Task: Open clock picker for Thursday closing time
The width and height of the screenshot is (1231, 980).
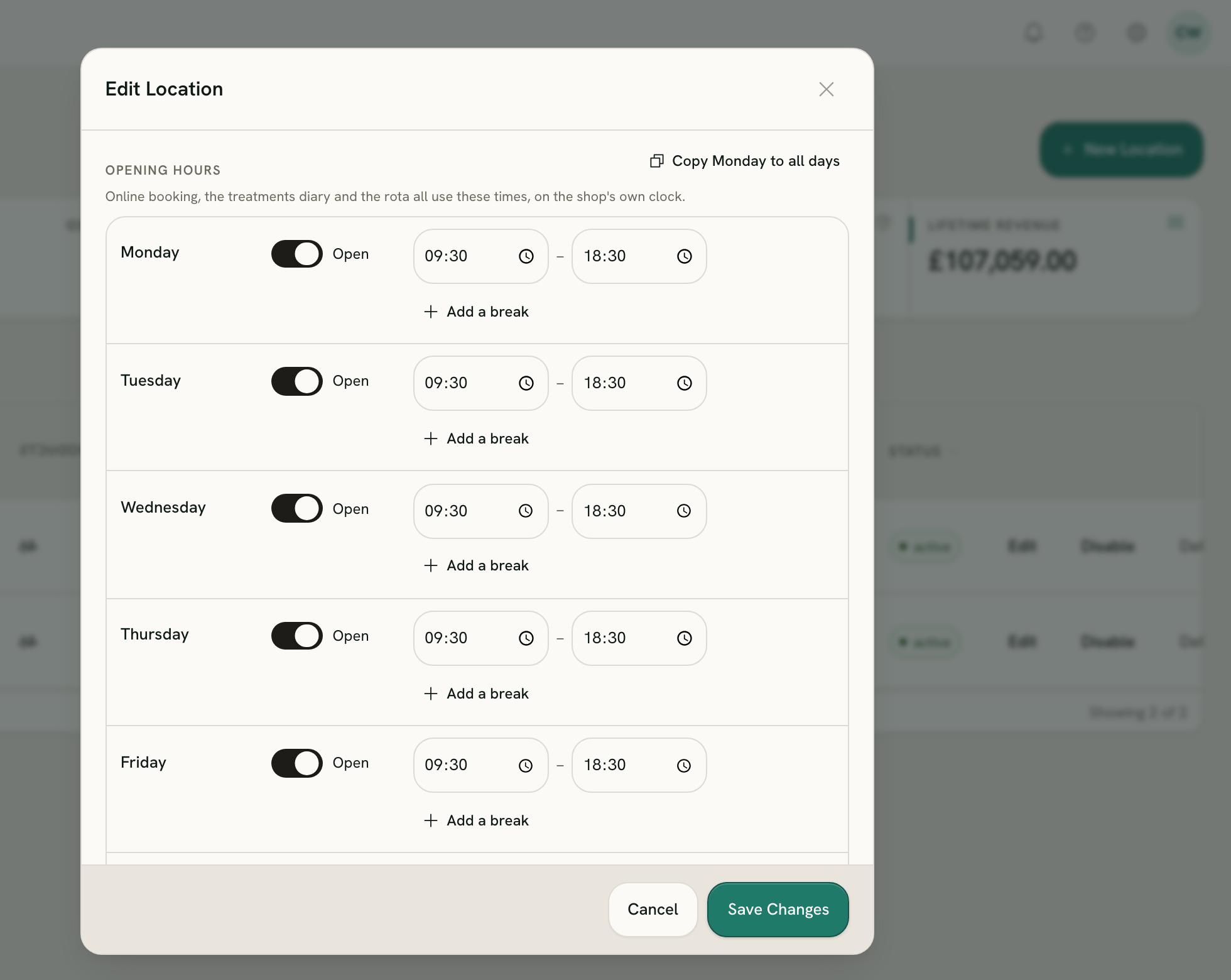Action: click(685, 638)
